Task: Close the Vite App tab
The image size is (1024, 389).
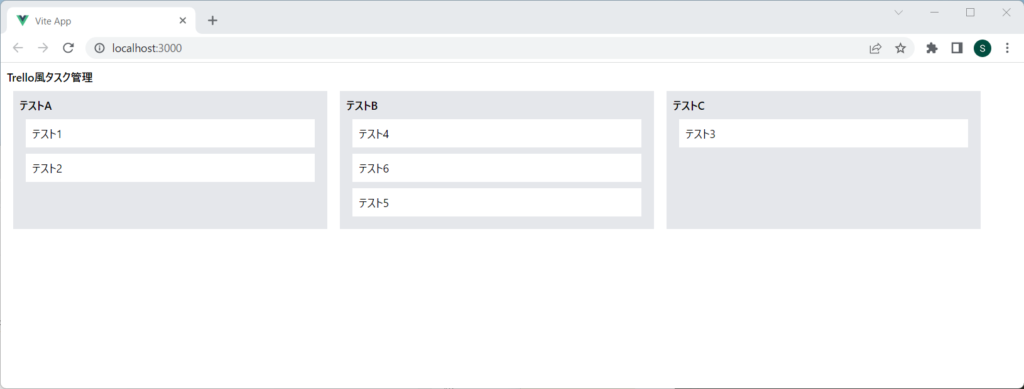Action: [183, 20]
